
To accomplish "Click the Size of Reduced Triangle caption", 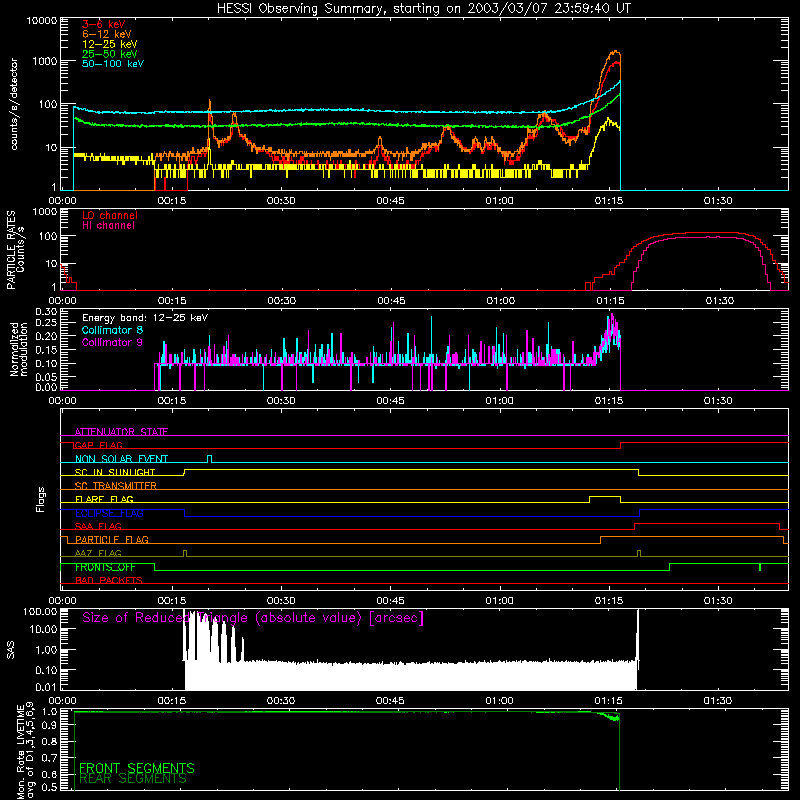I will pos(253,618).
